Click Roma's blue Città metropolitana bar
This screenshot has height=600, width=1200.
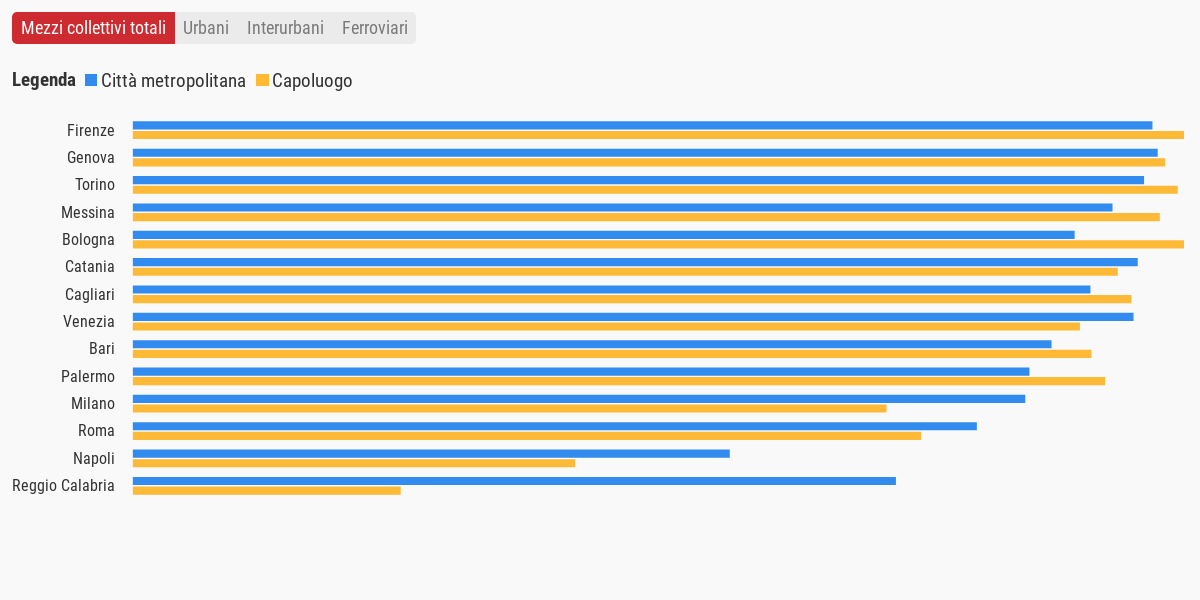click(x=554, y=426)
